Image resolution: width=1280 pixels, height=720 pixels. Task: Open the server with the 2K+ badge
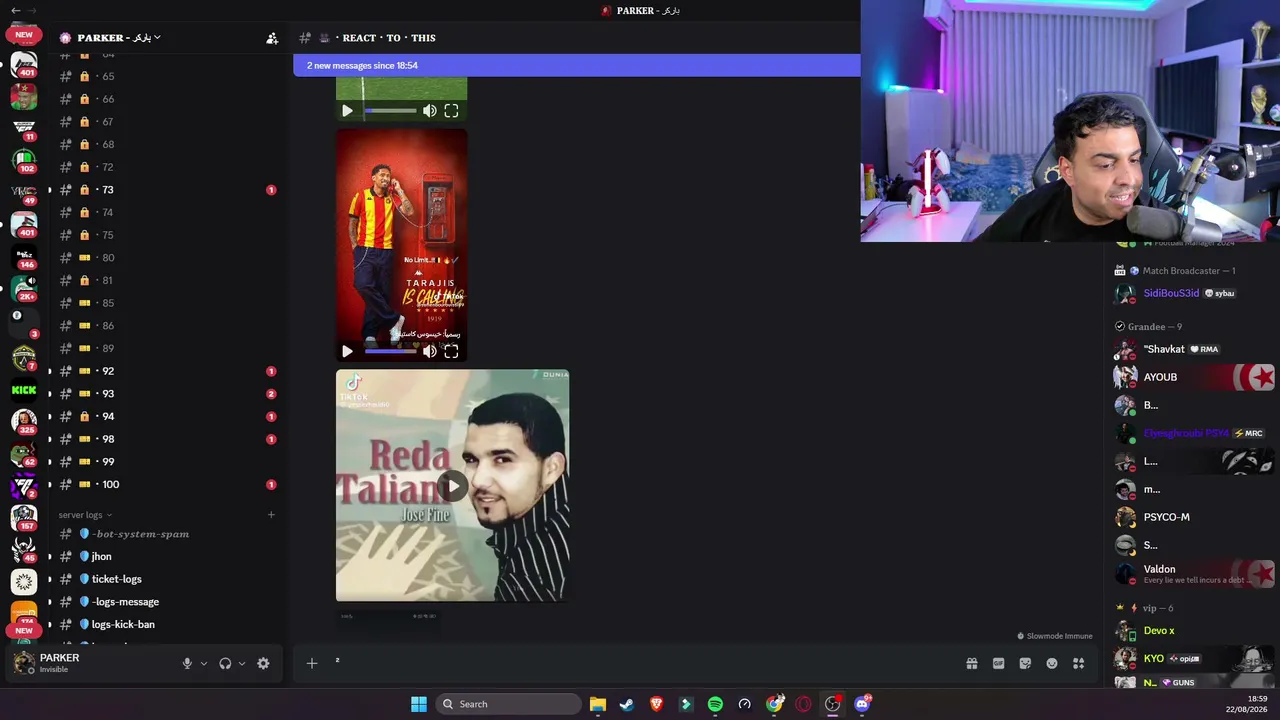24,288
